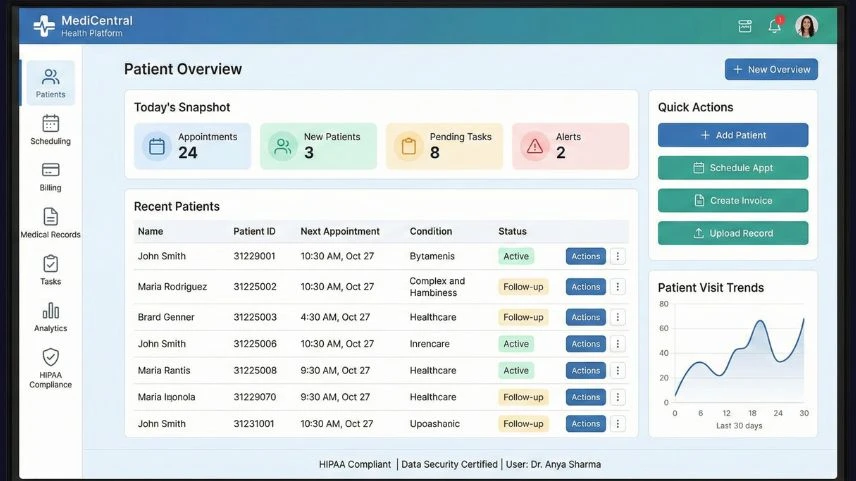Open more options for patient 31225006
Viewport: 856px width, 481px height.
tap(617, 344)
